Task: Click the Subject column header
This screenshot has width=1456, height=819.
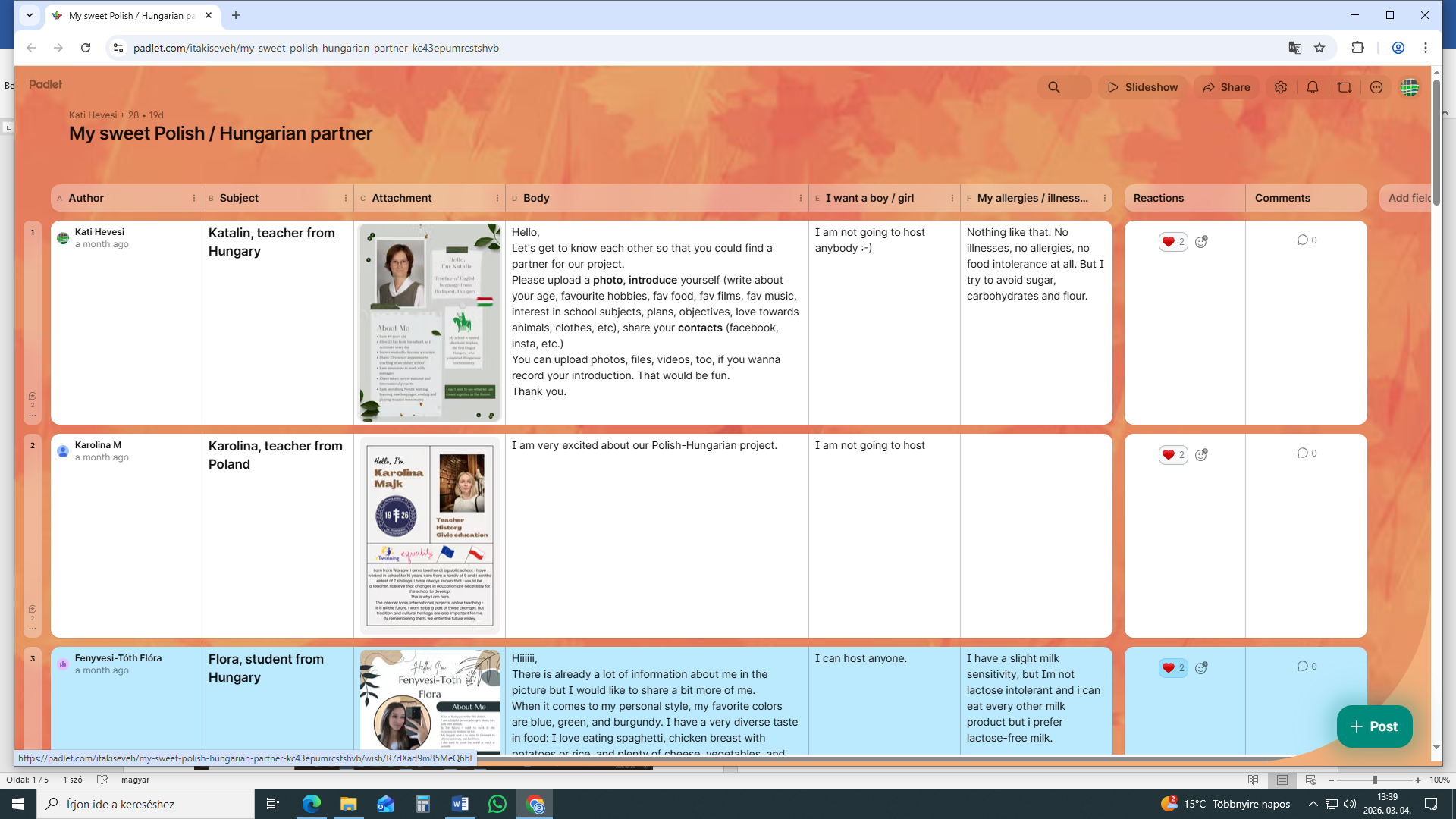Action: (239, 198)
